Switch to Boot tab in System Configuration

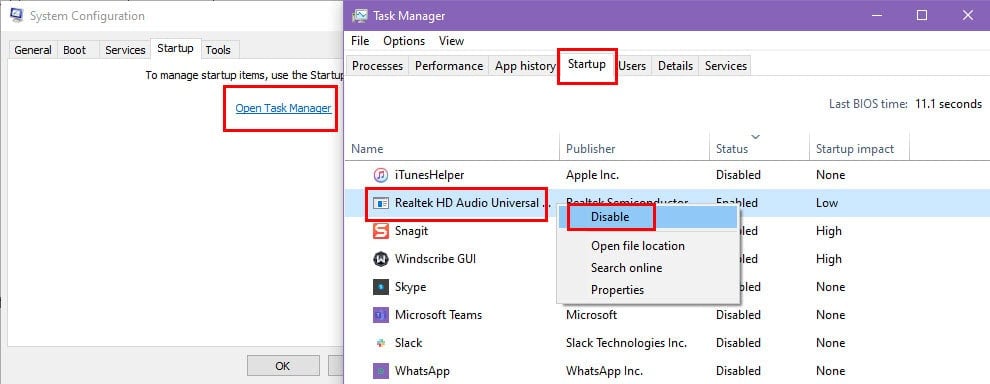click(x=75, y=50)
